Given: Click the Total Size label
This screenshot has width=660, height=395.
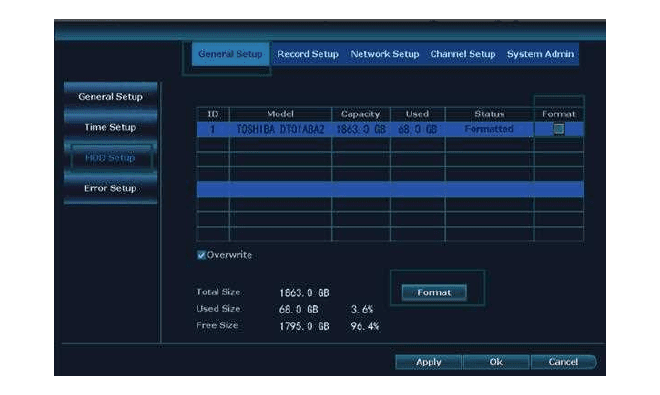Looking at the screenshot, I should 218,292.
